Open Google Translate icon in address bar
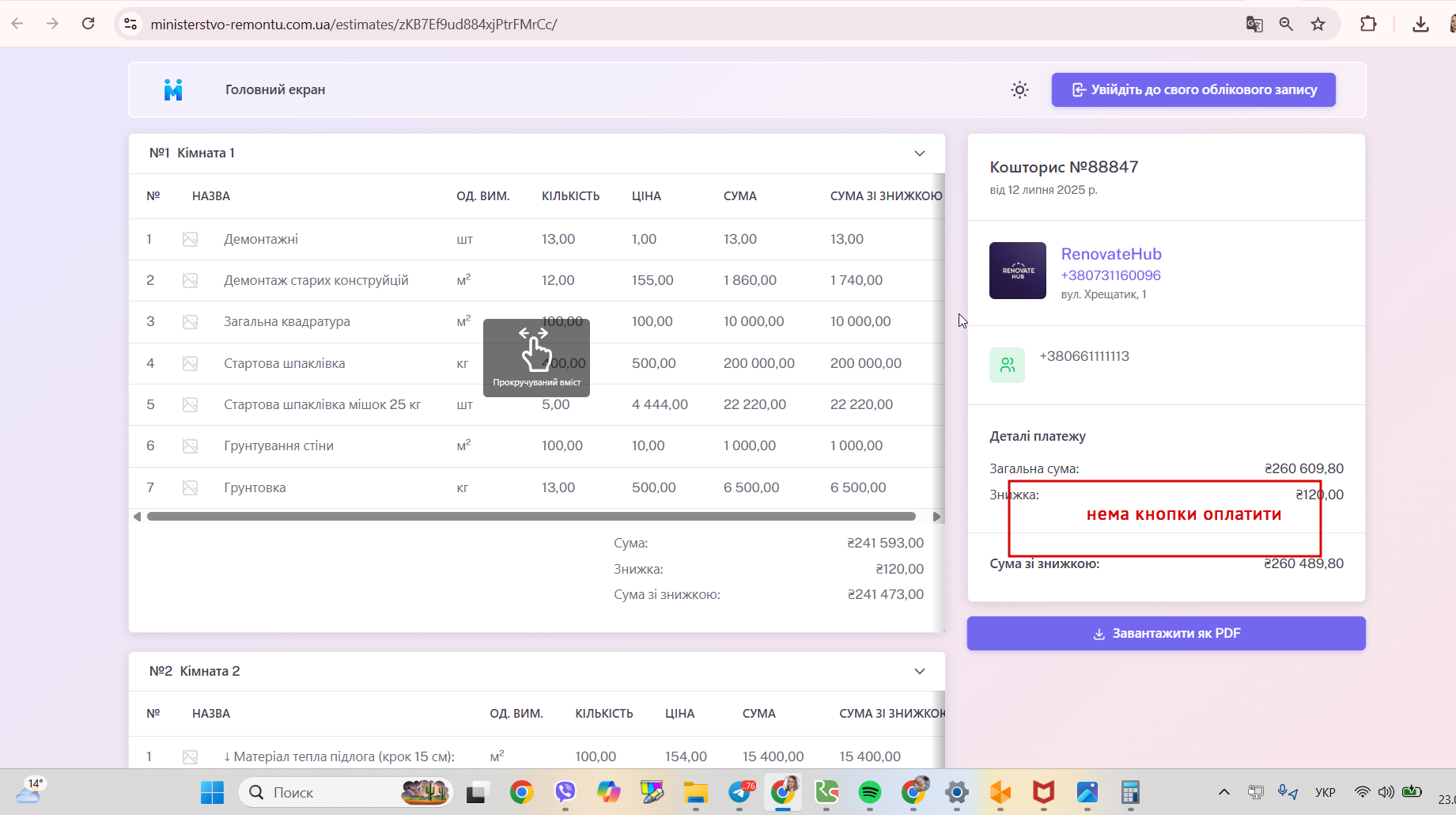Image resolution: width=1456 pixels, height=815 pixels. pyautogui.click(x=1254, y=25)
